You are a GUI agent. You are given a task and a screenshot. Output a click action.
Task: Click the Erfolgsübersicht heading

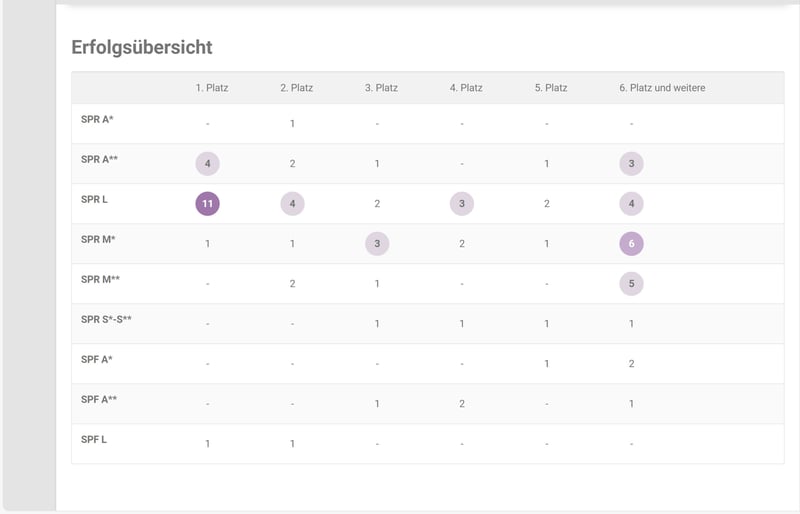[x=142, y=47]
